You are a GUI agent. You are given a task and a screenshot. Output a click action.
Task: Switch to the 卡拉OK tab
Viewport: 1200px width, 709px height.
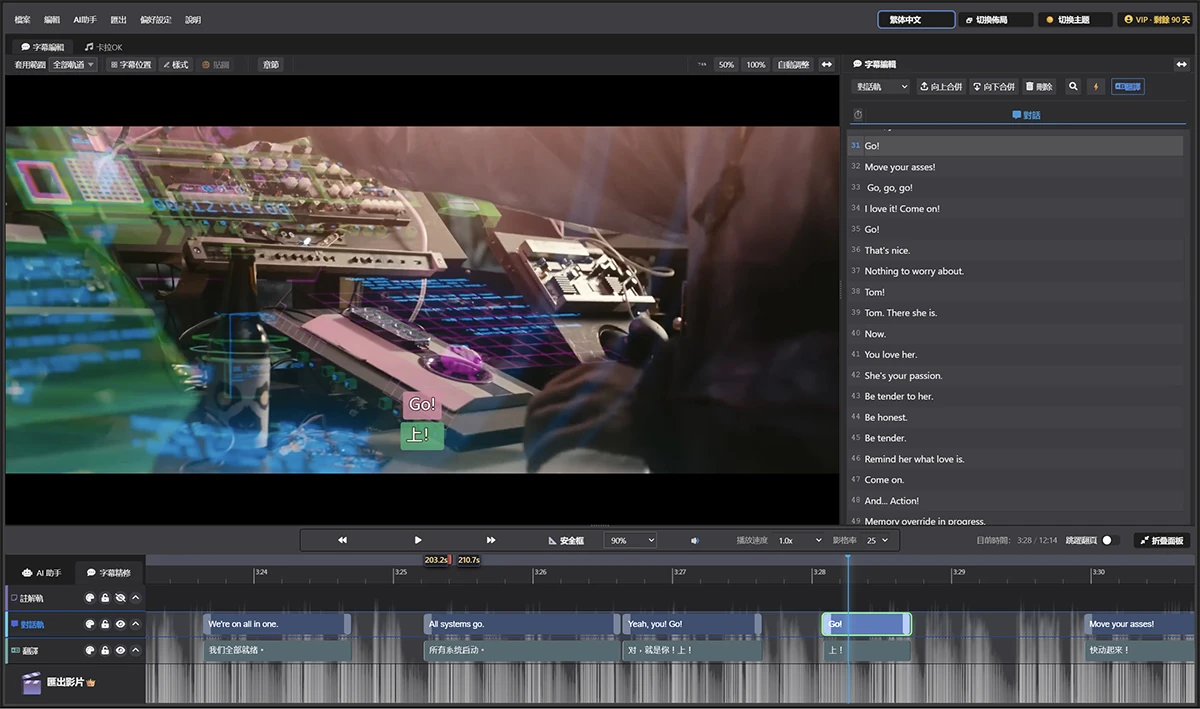[104, 47]
